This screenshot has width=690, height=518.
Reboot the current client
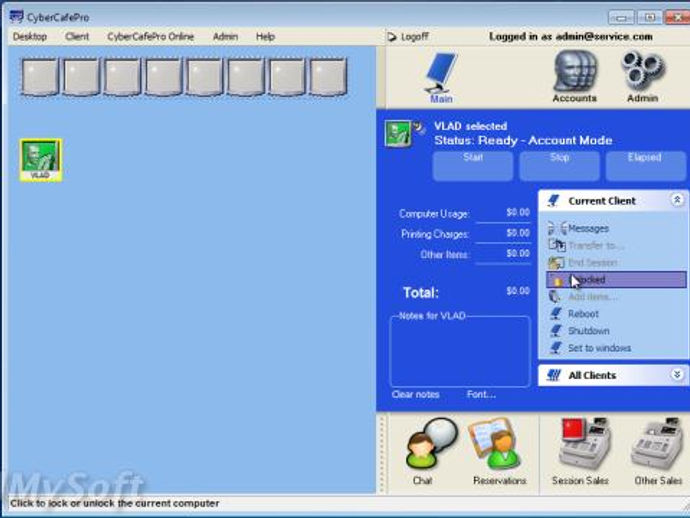583,314
